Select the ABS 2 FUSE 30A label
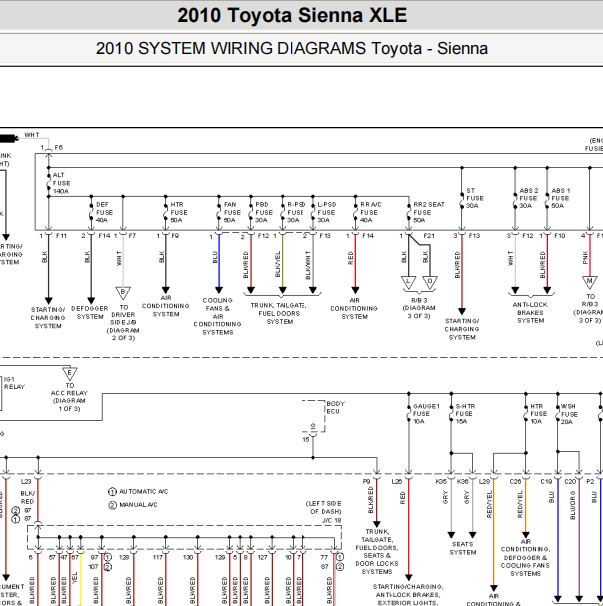 tap(528, 198)
